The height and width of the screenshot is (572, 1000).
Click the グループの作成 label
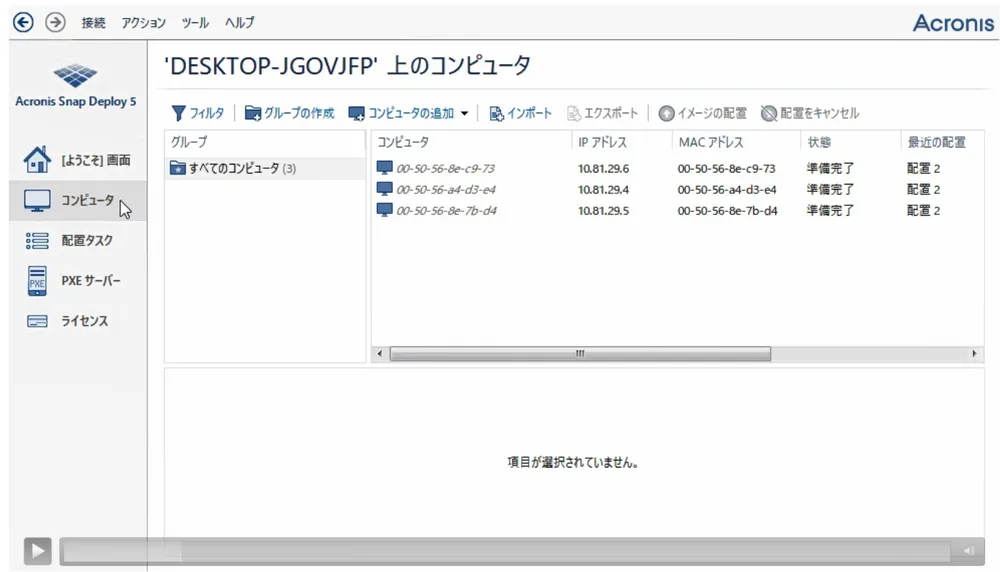tap(299, 114)
